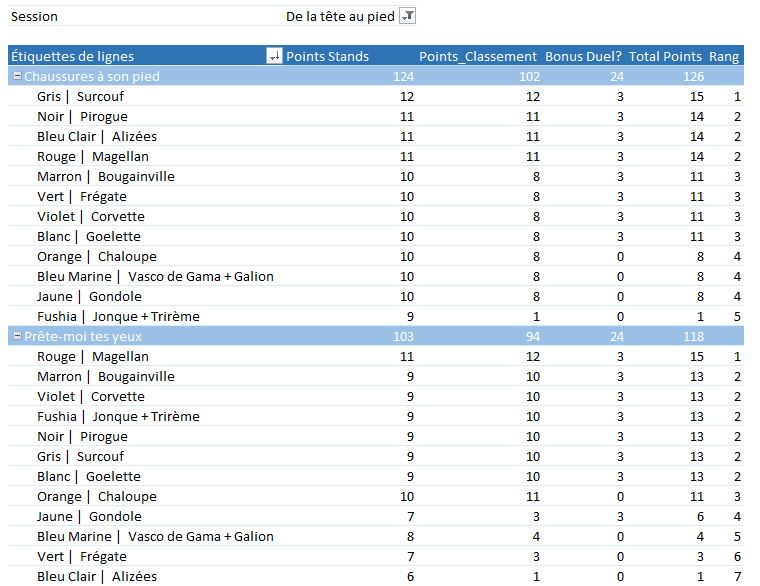This screenshot has height=586, width=760.
Task: Select the Points_Classement column header
Action: coord(478,56)
